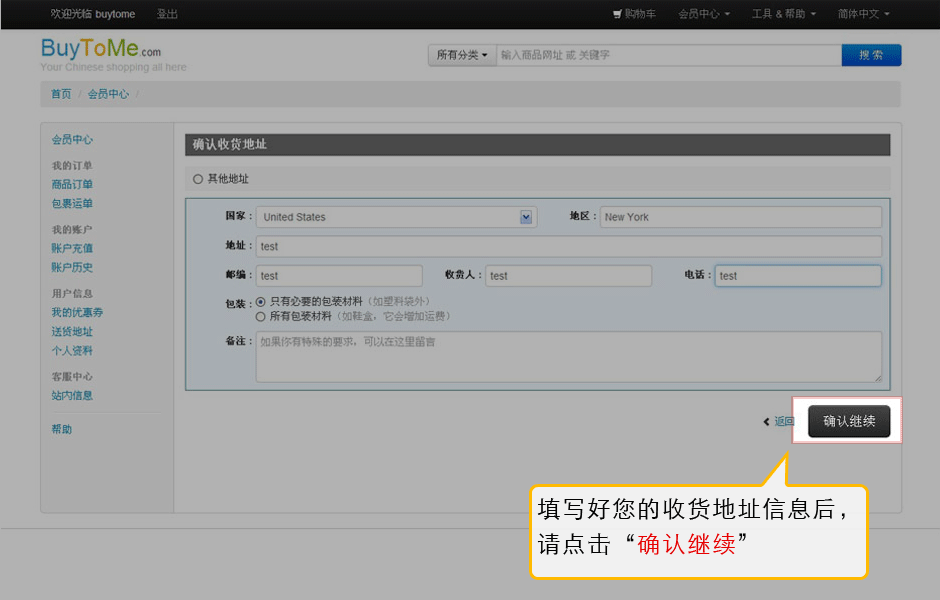Click the 地区 New York field
Viewport: 940px width, 600px height.
740,217
